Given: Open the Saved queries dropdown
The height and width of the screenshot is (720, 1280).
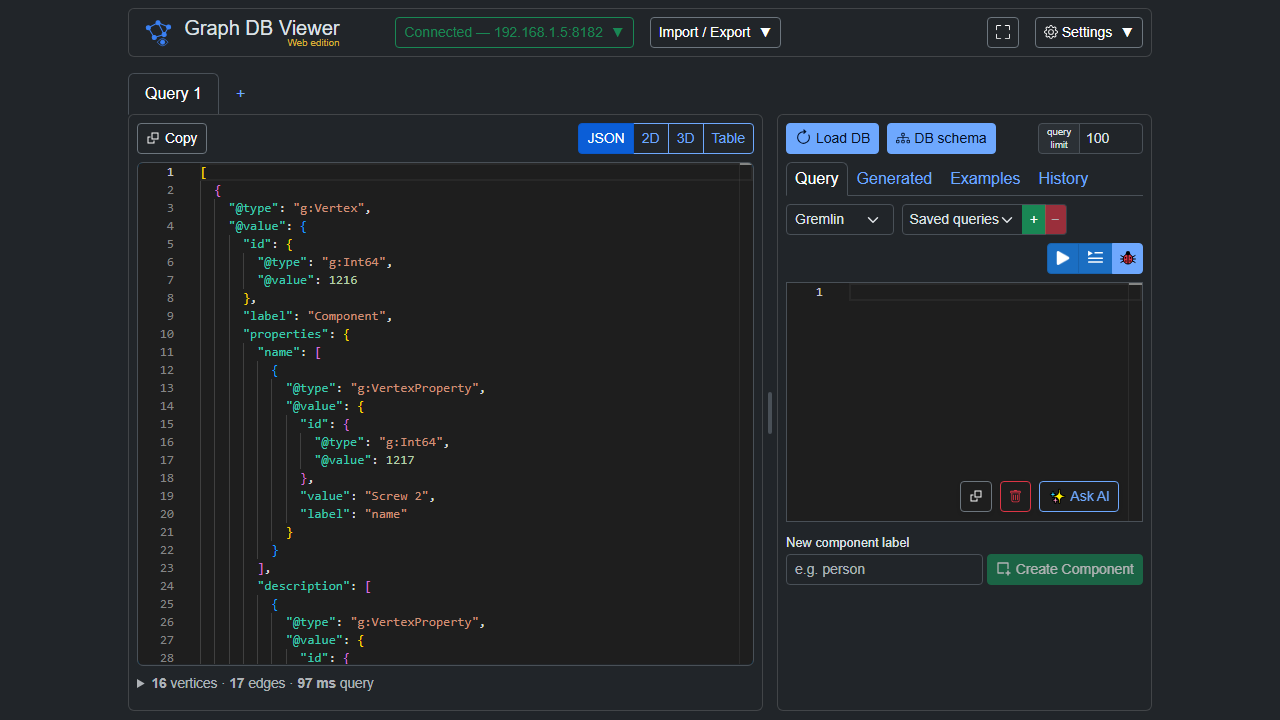Looking at the screenshot, I should click(x=962, y=219).
